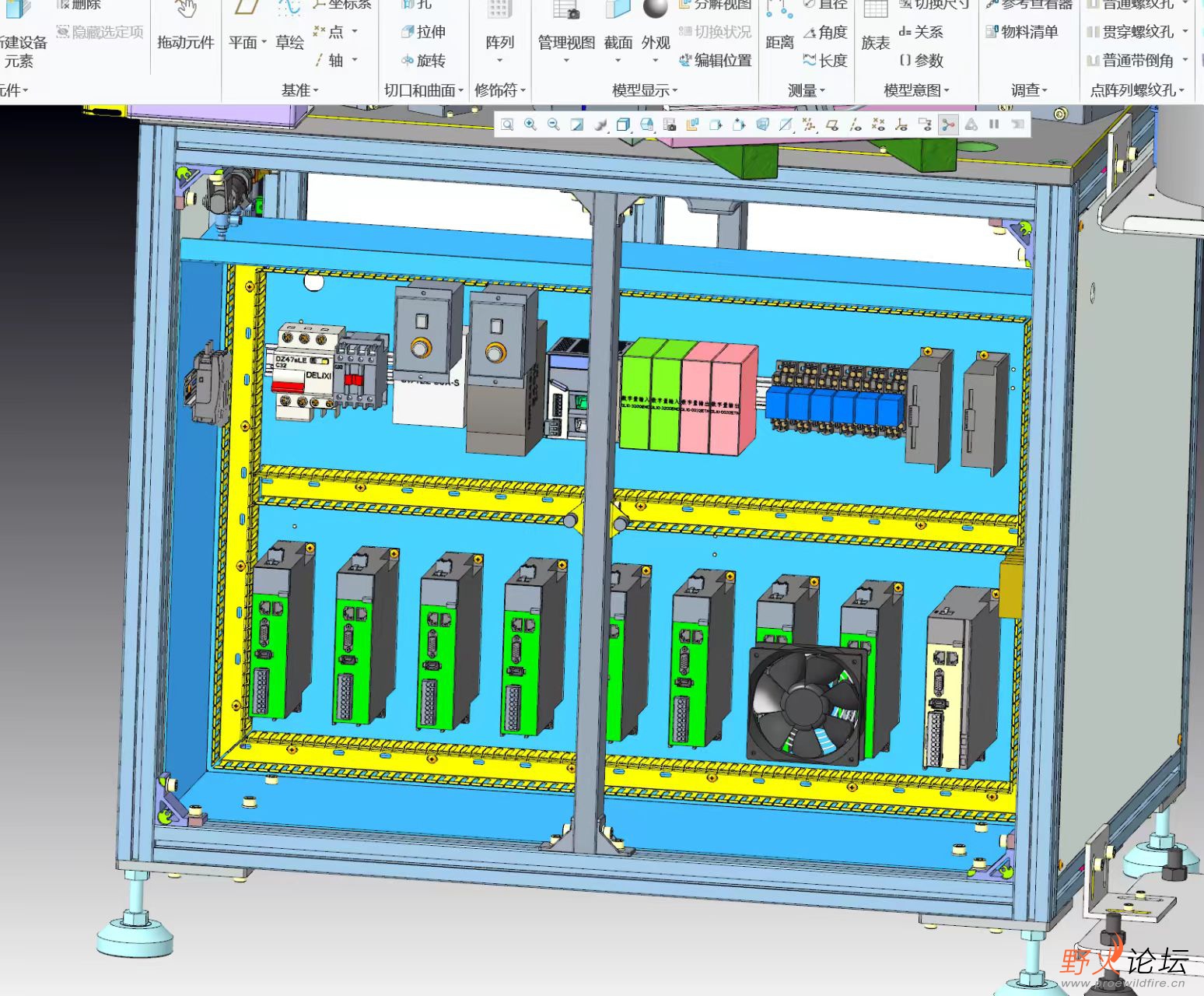Select the Sketch tool
This screenshot has width=1204, height=996.
[289, 25]
